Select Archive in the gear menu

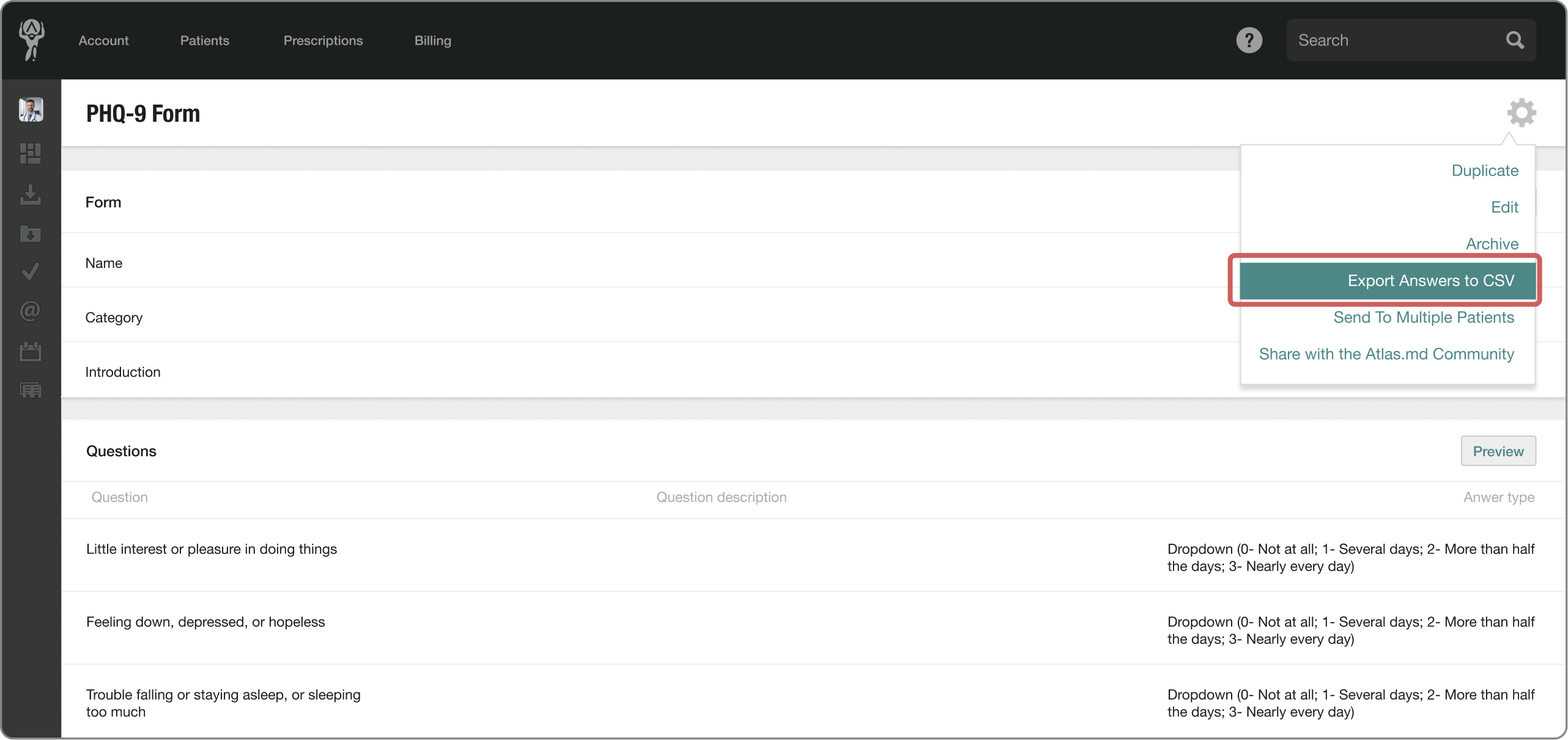point(1492,244)
